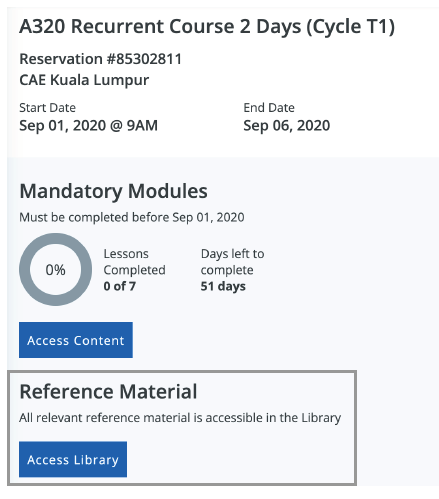Click the highlighted Reference Material section box
Screen dimensions: 439x499
tap(182, 428)
